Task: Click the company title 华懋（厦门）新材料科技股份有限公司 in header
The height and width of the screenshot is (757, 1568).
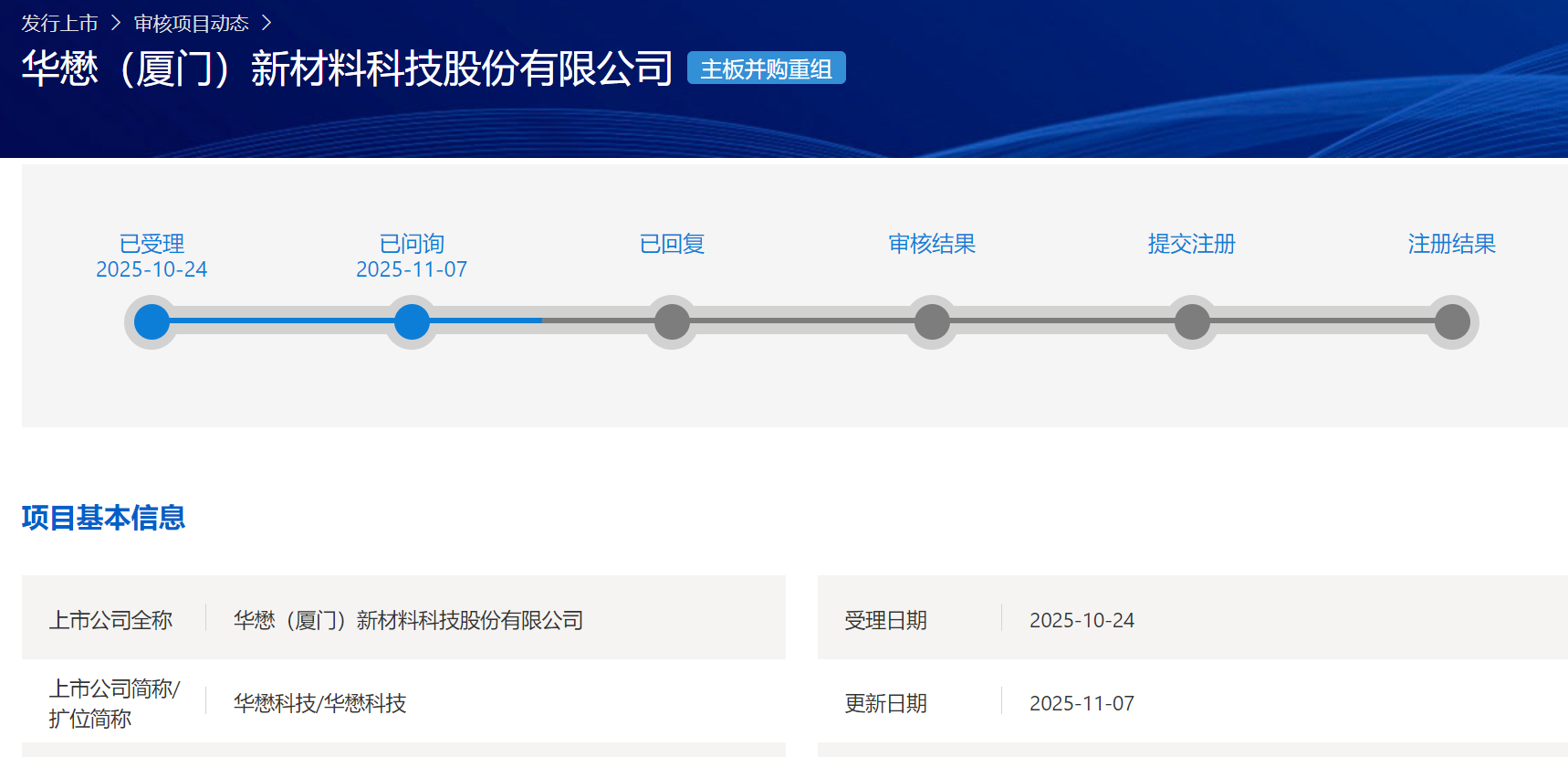Action: coord(347,68)
